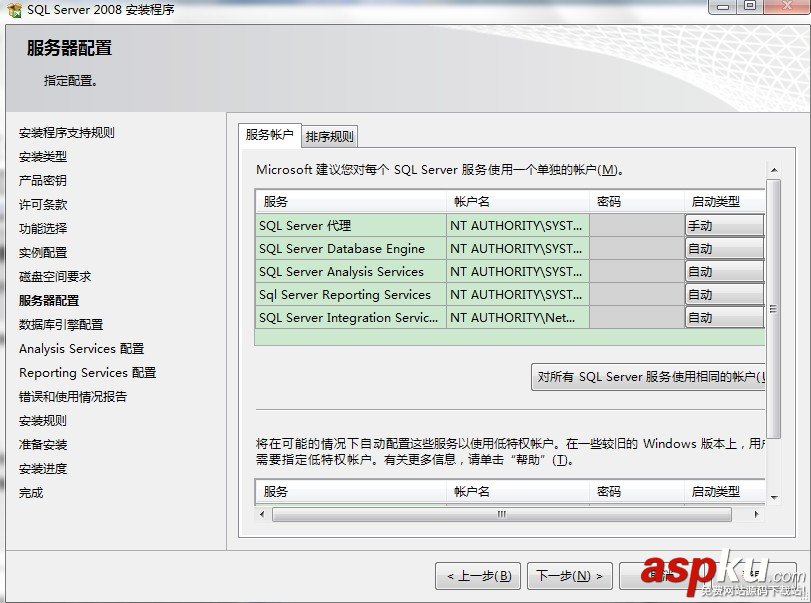Image resolution: width=811 pixels, height=603 pixels.
Task: Click the 下一步(N) next button
Action: tap(569, 576)
